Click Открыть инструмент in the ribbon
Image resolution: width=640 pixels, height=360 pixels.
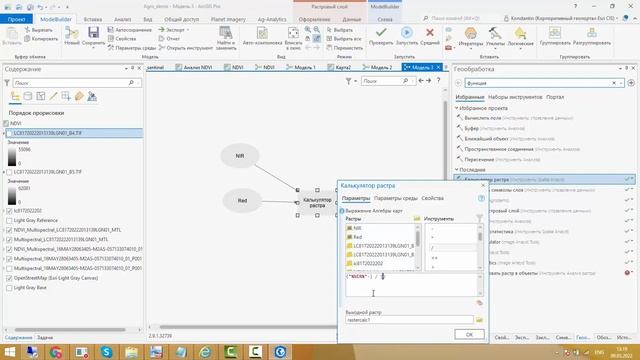tap(186, 48)
